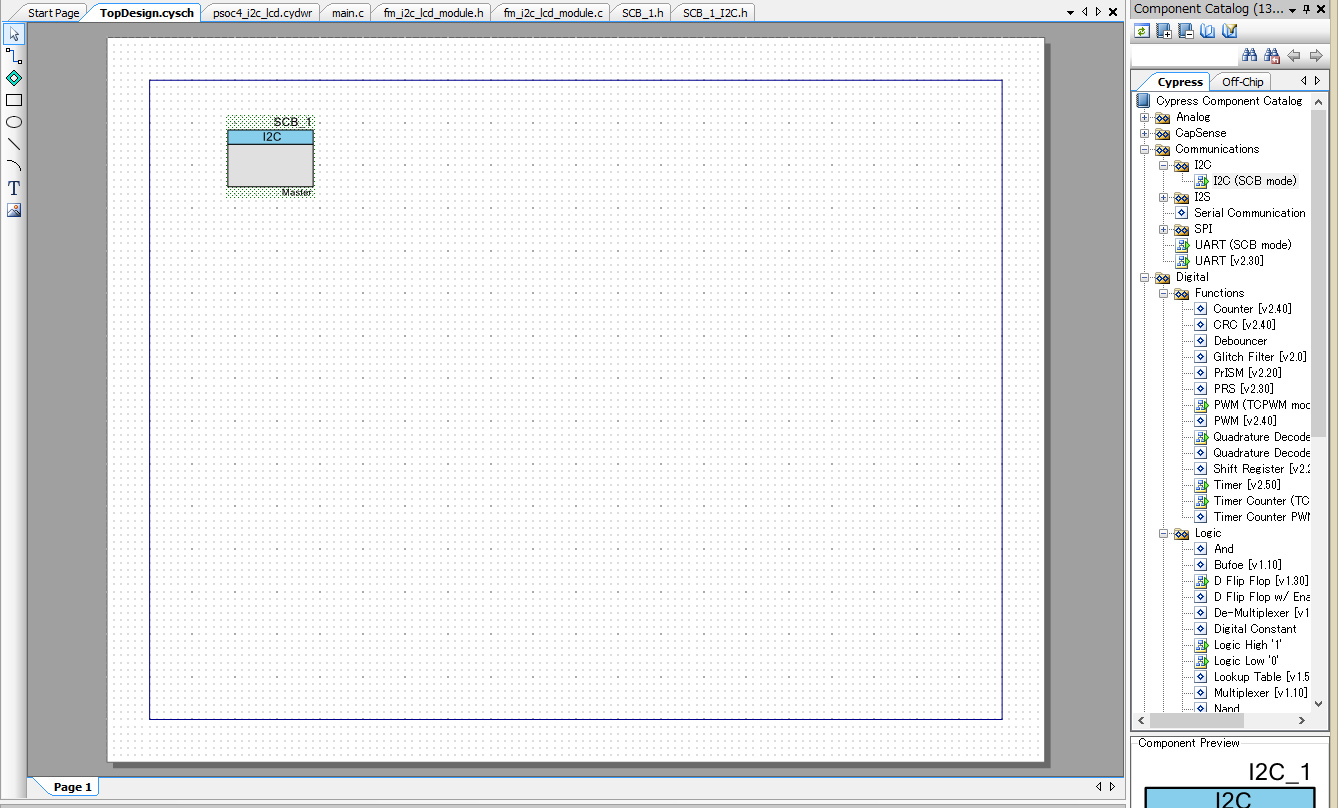The height and width of the screenshot is (808, 1338).
Task: Select Serial Communication component
Action: (x=1249, y=213)
